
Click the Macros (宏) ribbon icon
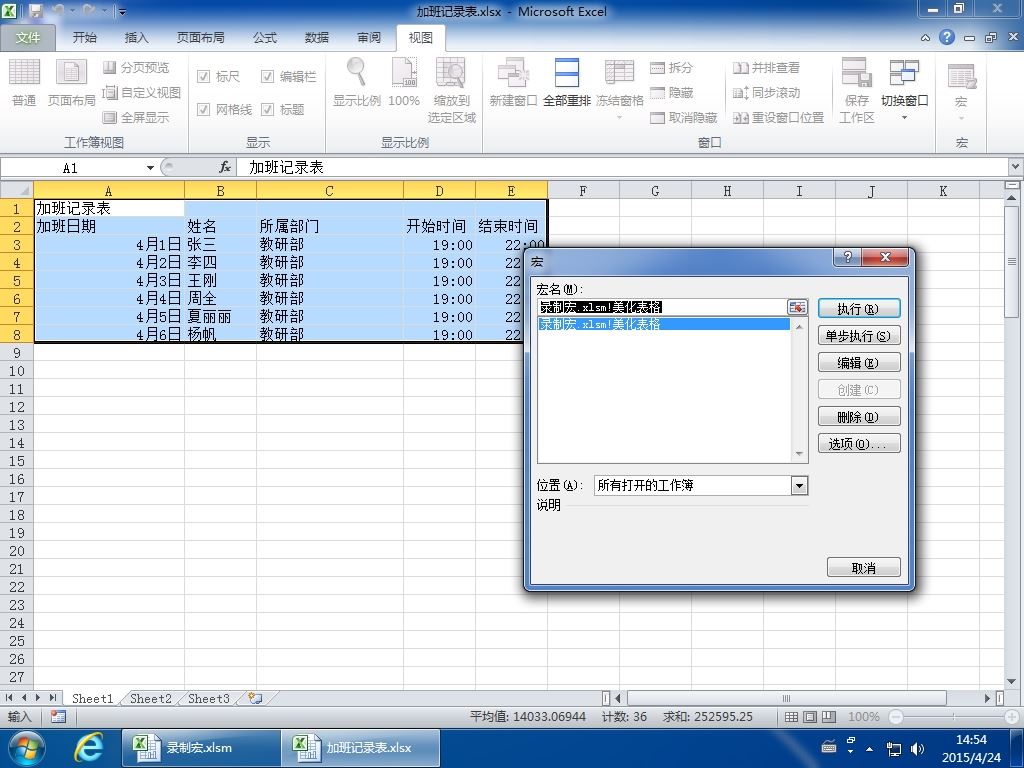961,90
